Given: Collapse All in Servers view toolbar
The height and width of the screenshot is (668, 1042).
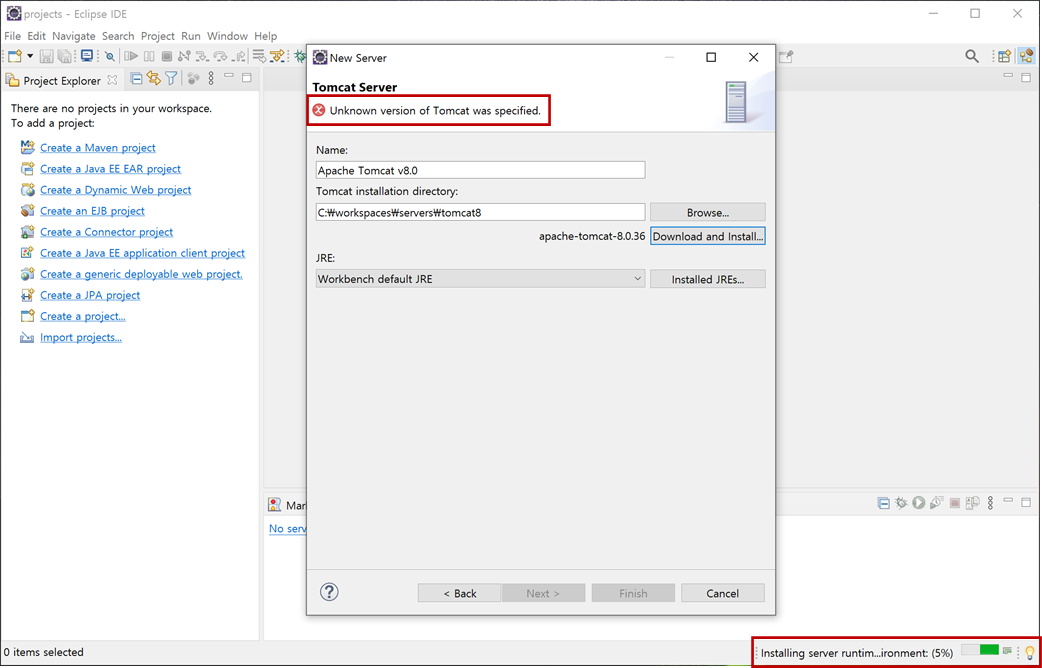Looking at the screenshot, I should pyautogui.click(x=883, y=503).
